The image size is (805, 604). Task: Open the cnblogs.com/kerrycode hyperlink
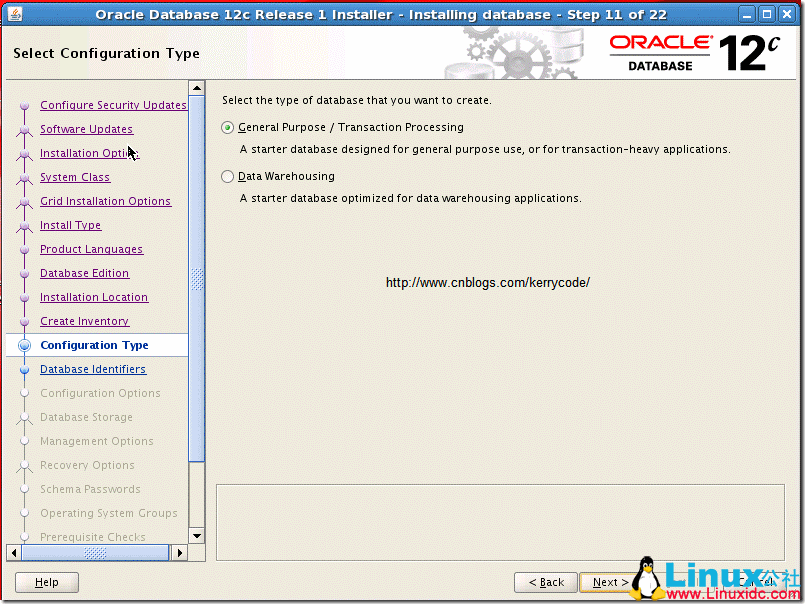pyautogui.click(x=488, y=282)
